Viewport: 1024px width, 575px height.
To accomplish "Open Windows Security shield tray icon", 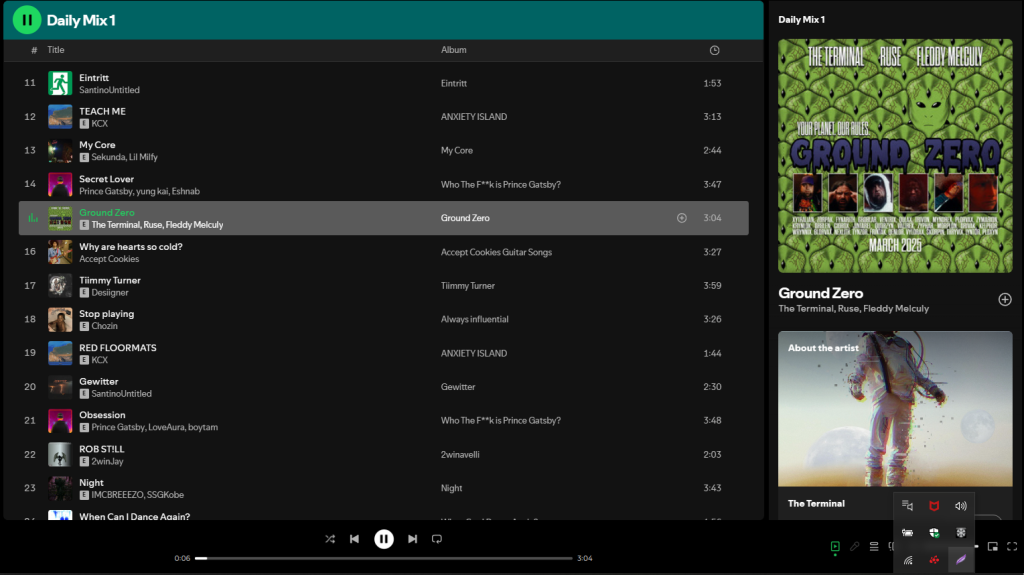I will 934,533.
